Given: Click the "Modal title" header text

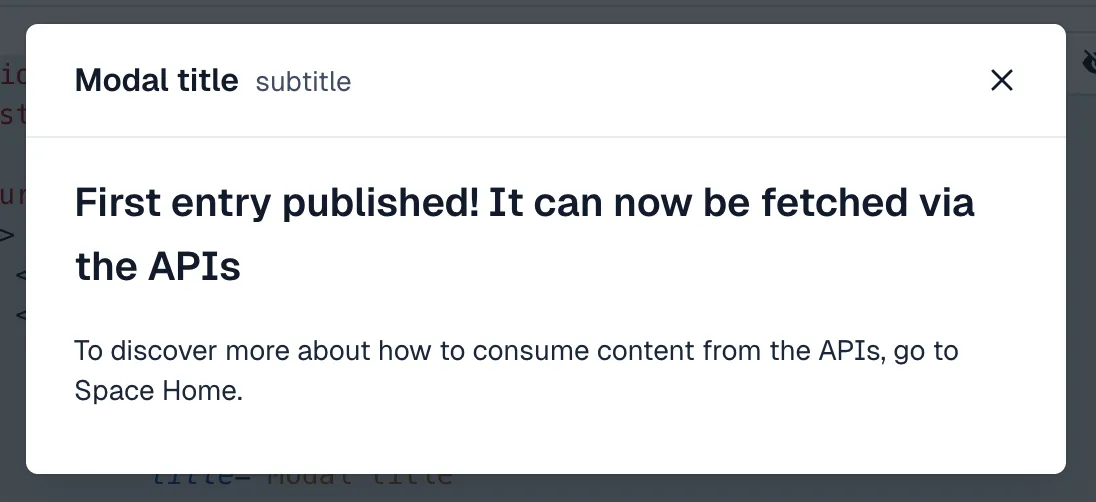Looking at the screenshot, I should [x=156, y=80].
